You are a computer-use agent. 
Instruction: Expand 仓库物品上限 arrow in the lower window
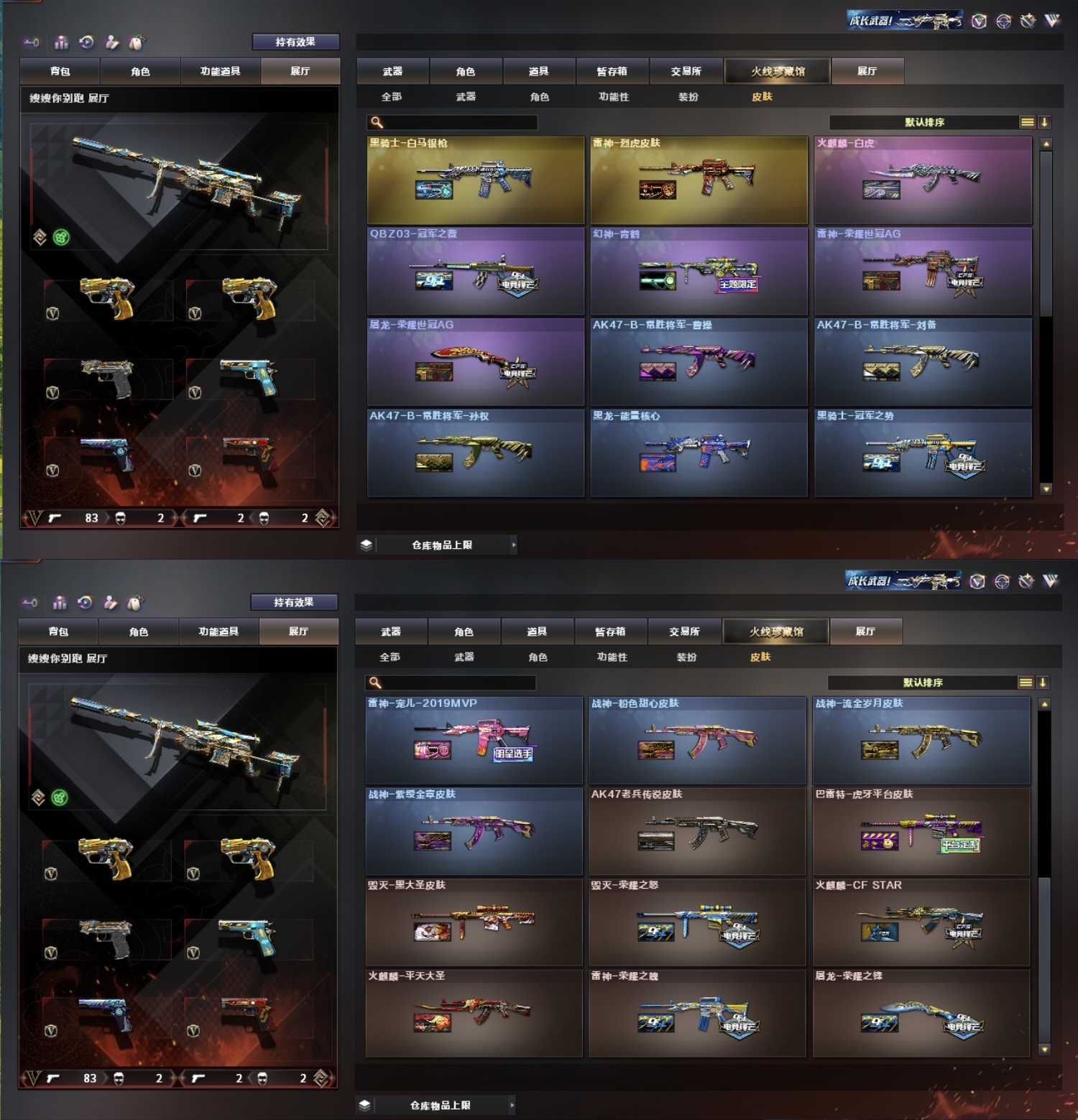point(512,1105)
